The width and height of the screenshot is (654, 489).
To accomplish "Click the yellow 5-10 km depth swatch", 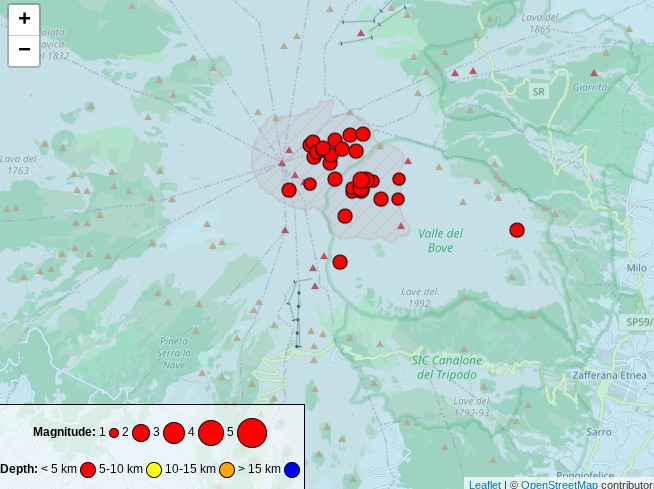I will pos(154,470).
